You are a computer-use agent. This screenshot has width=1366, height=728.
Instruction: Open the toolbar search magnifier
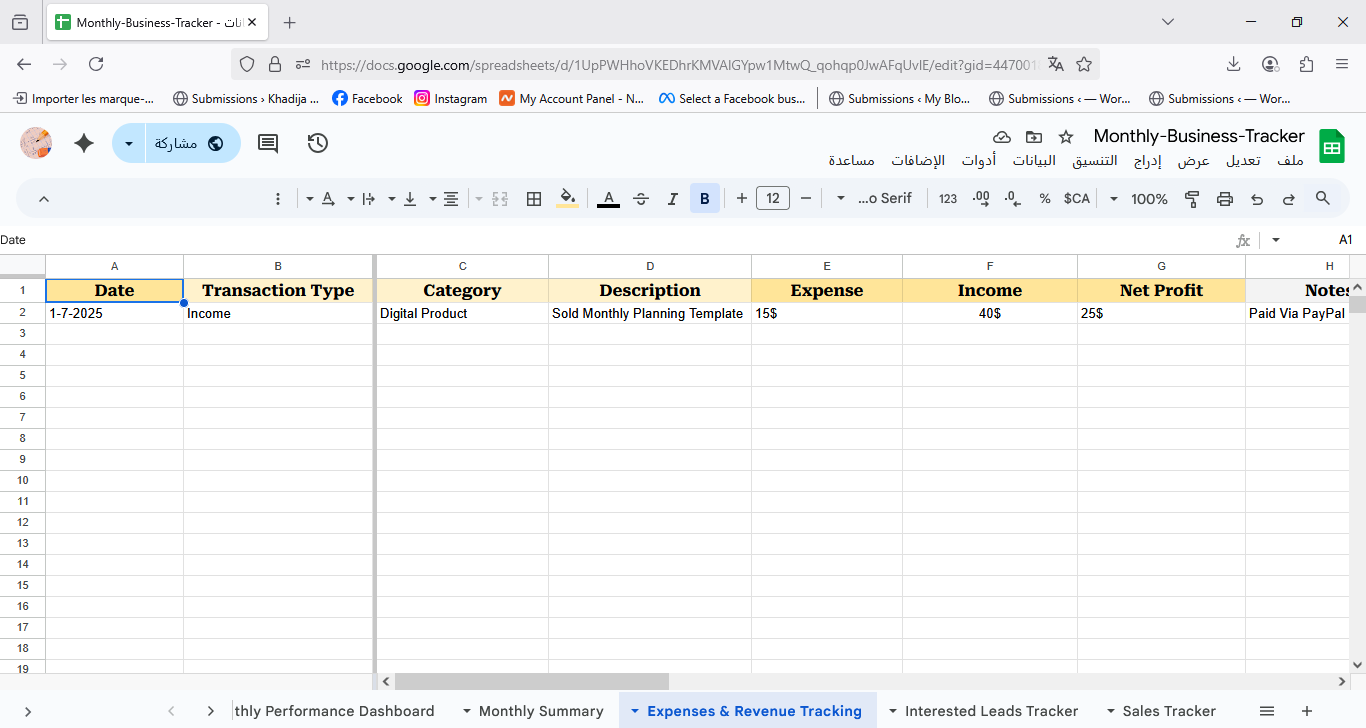tap(1323, 199)
